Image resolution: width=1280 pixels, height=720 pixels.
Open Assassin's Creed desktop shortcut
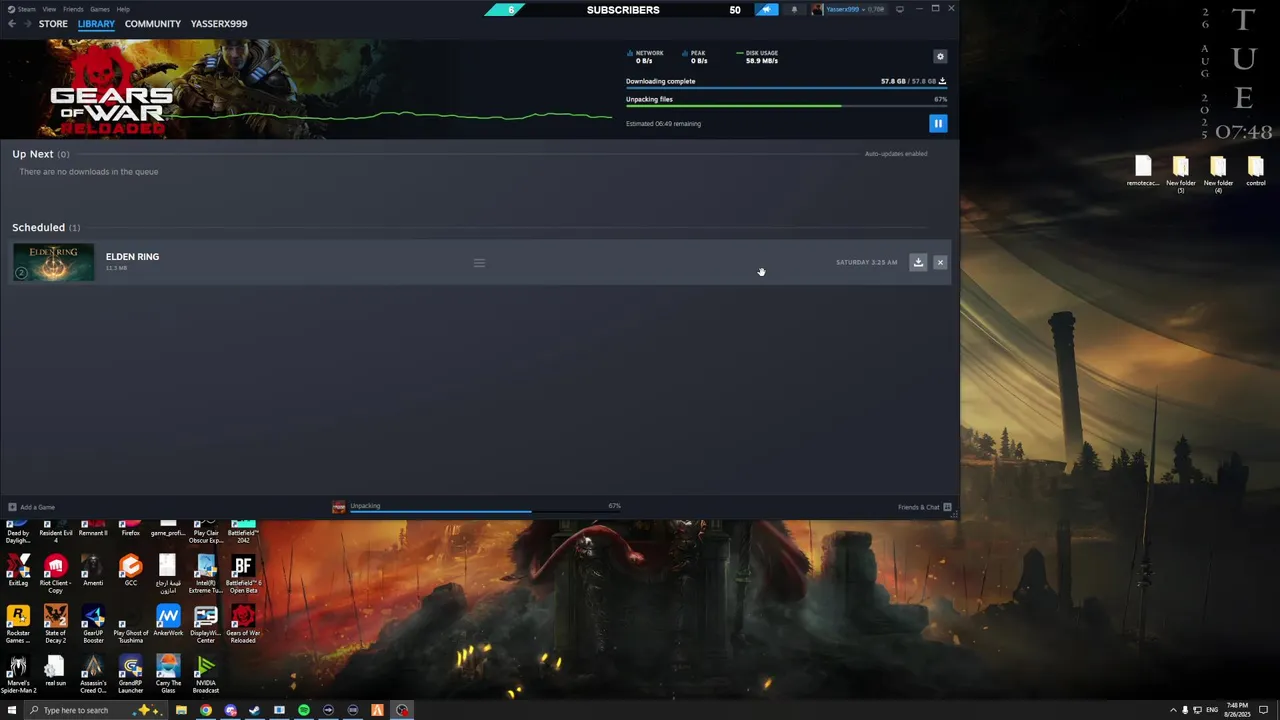(x=93, y=674)
